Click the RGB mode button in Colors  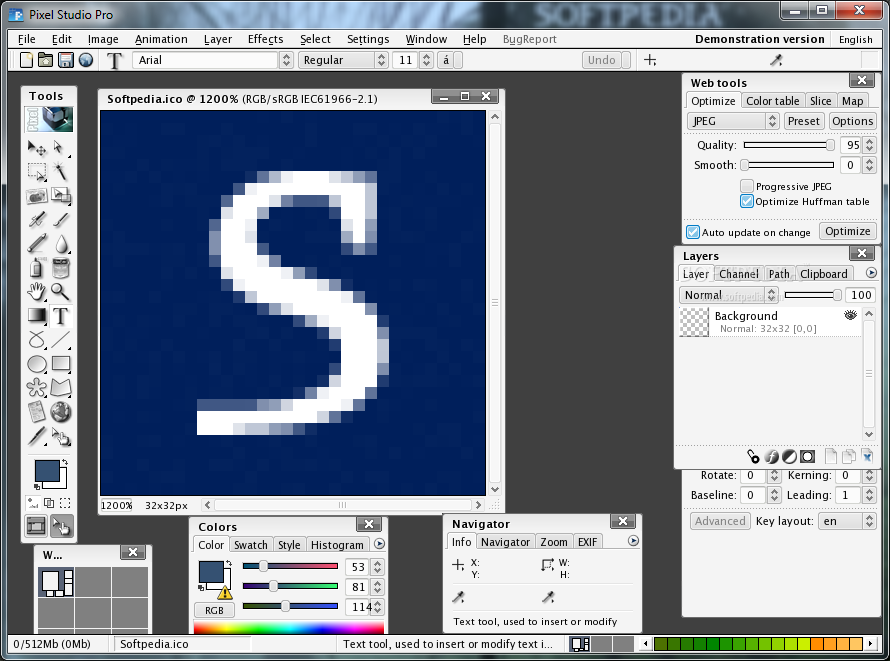tap(214, 610)
